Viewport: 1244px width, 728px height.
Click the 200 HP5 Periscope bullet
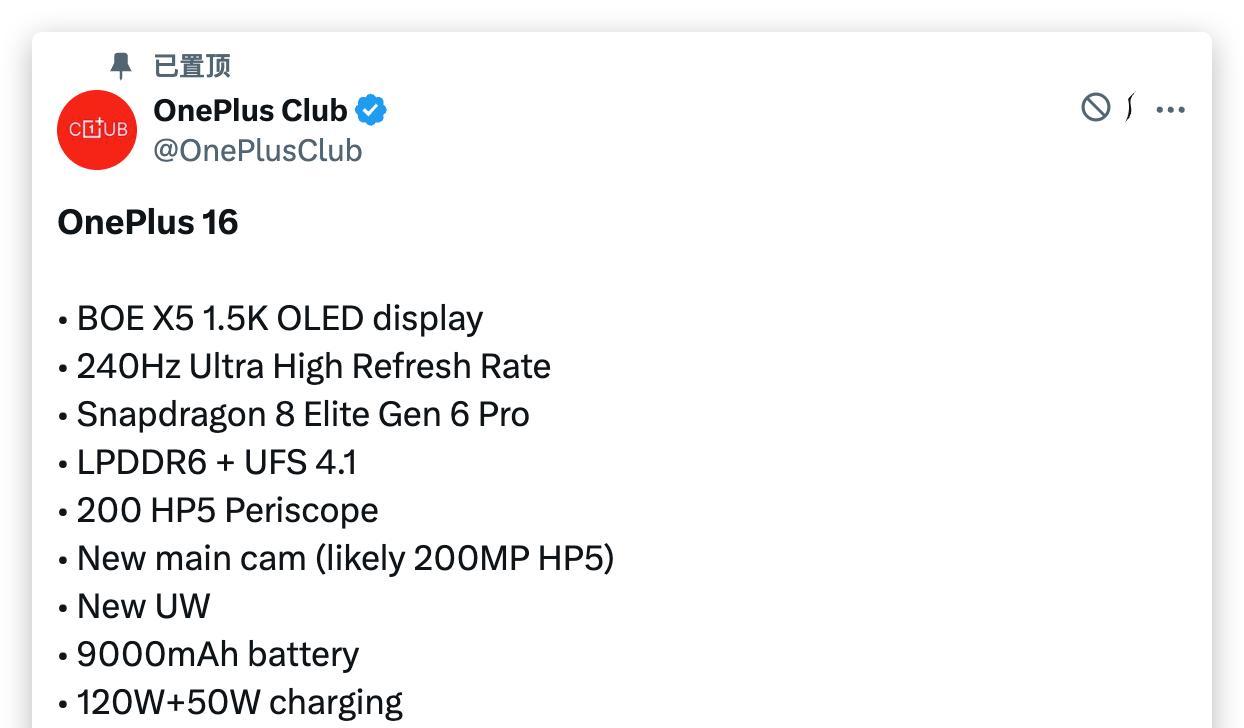pos(227,510)
